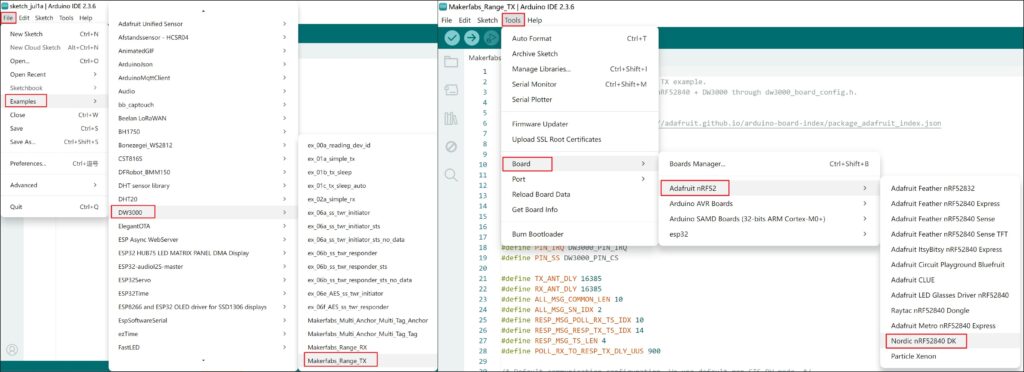Select Quit in File menu
Screen dimensions: 1024x372
coord(54,206)
